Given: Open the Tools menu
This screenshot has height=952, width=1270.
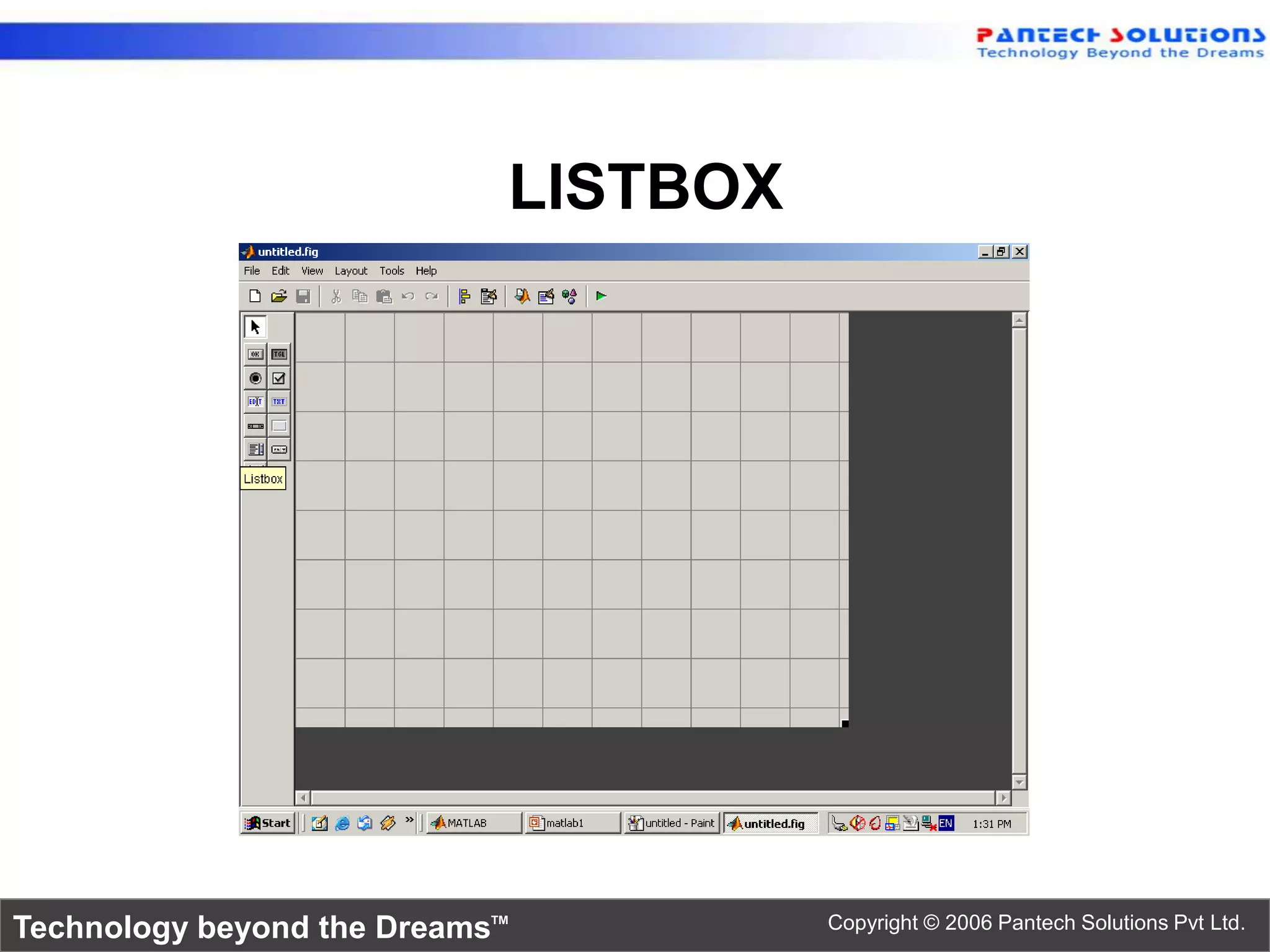Looking at the screenshot, I should tap(392, 271).
